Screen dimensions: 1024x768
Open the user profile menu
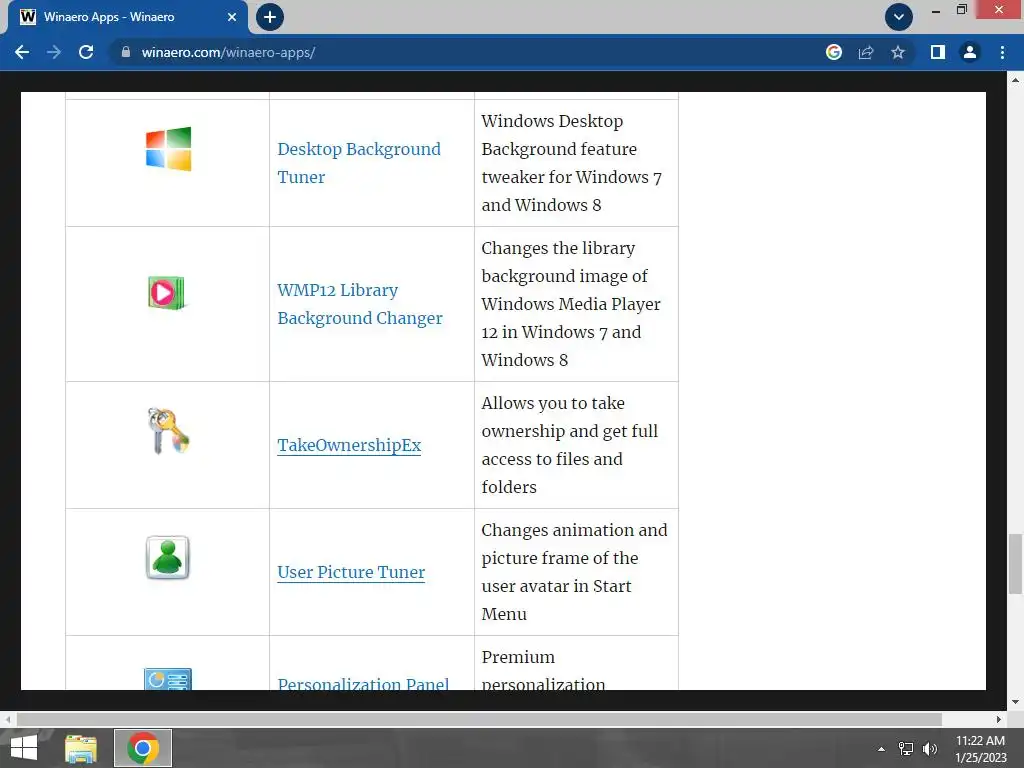(970, 52)
